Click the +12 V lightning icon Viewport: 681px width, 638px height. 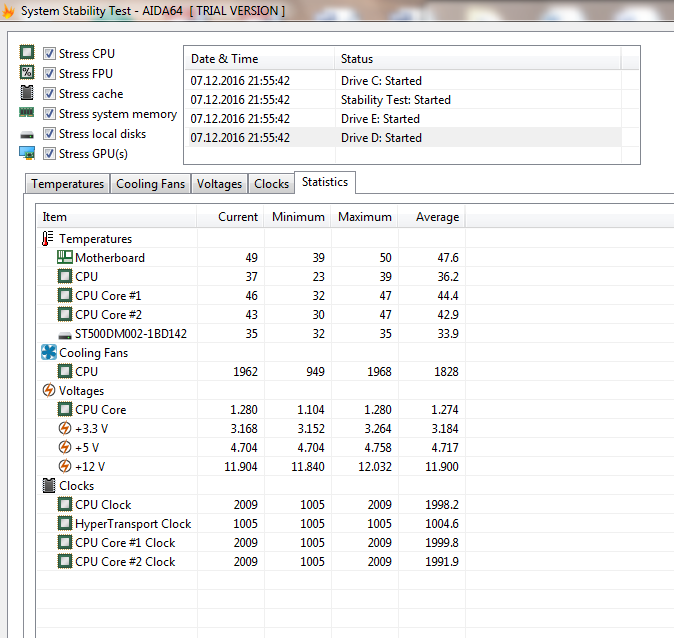65,466
